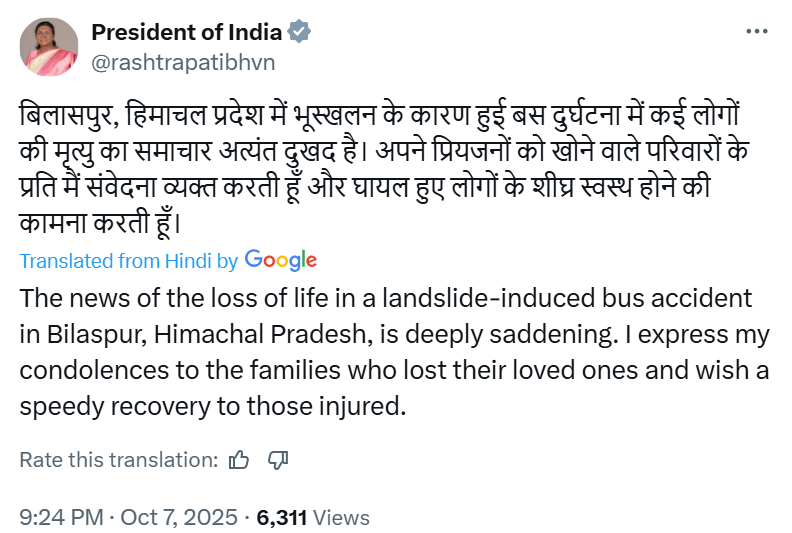Click the phrase speedy recovery to those injured
The image size is (792, 533).
(x=216, y=407)
